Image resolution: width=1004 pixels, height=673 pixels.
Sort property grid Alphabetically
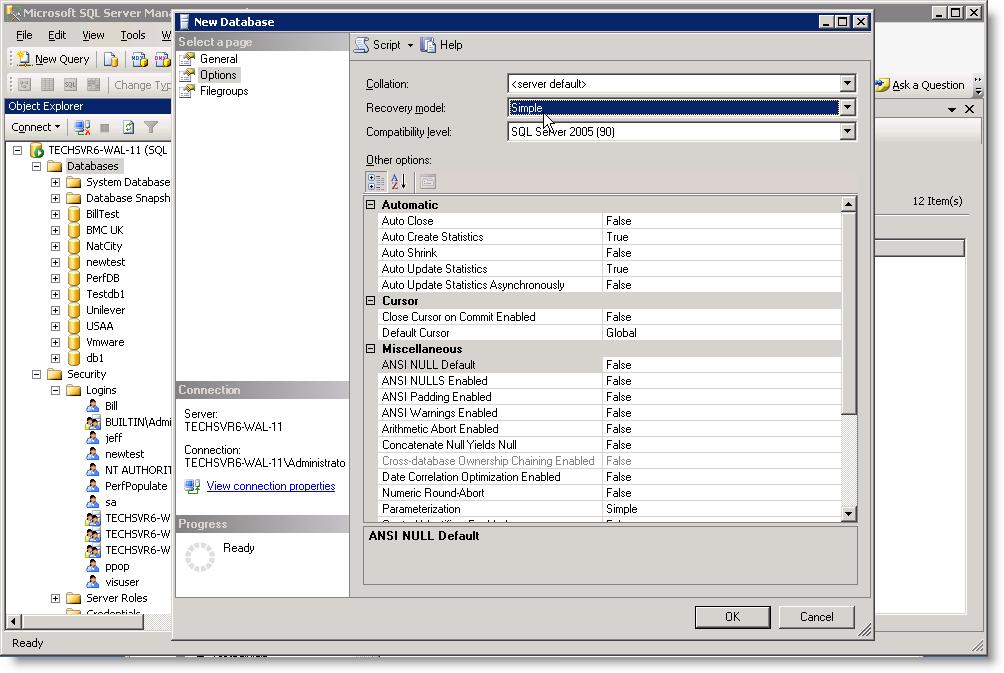click(398, 182)
